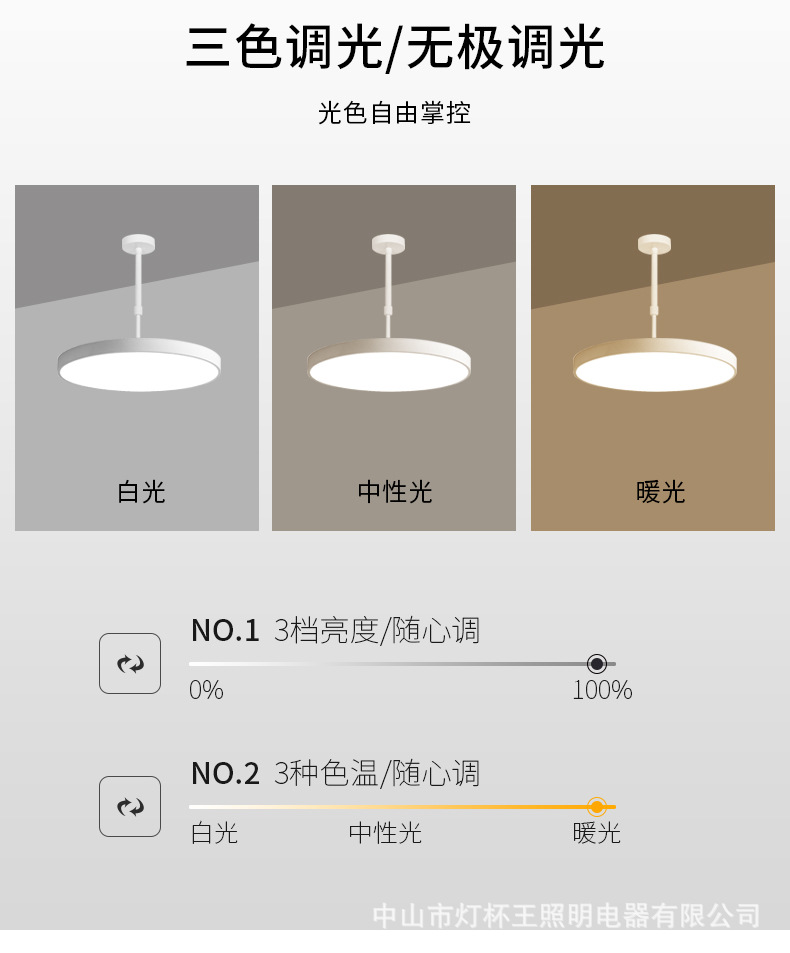This screenshot has height=953, width=790.
Task: Click the 中性光 caption under the middle lamp
Action: coord(395,492)
